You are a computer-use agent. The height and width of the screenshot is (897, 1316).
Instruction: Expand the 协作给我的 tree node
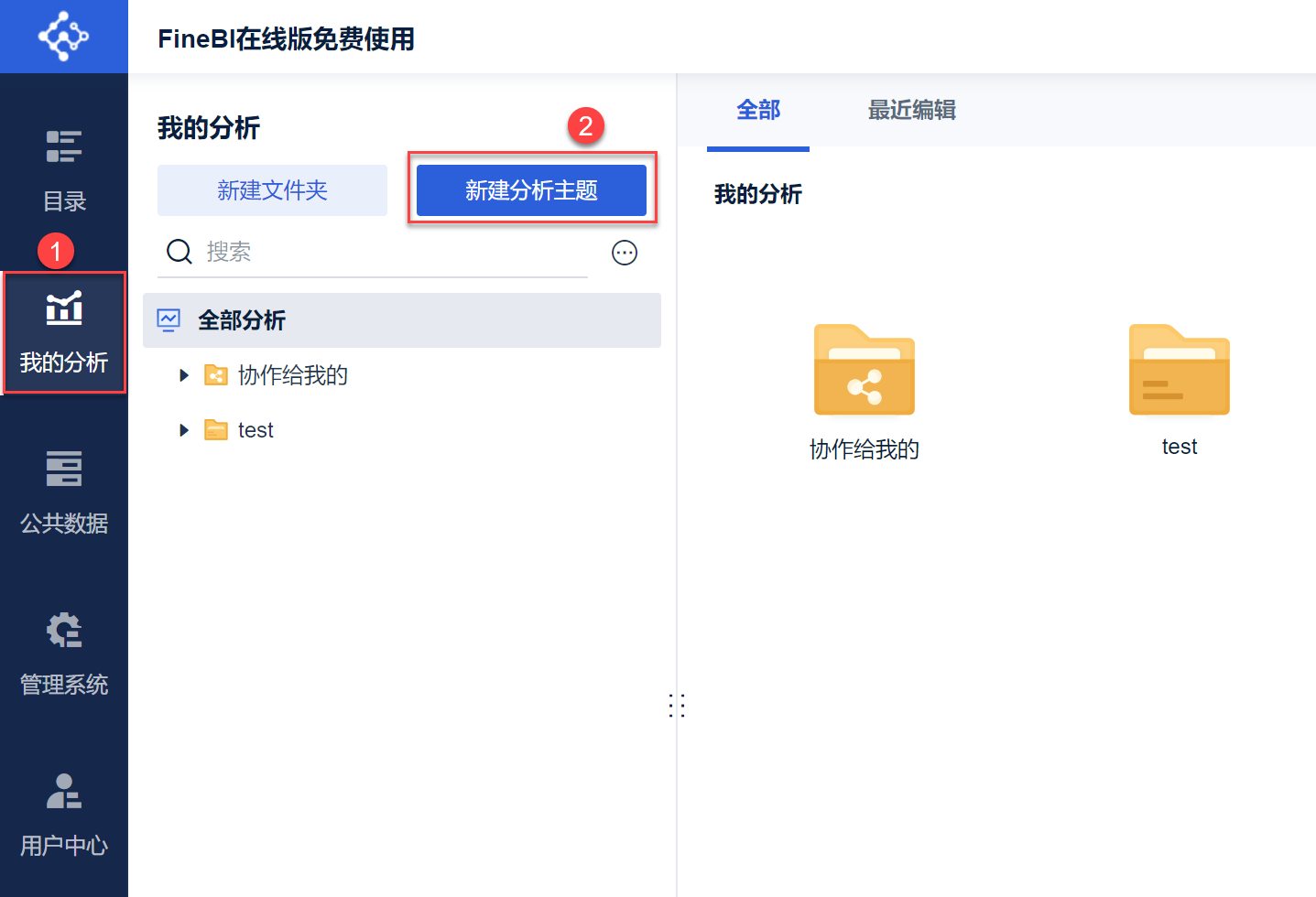184,375
